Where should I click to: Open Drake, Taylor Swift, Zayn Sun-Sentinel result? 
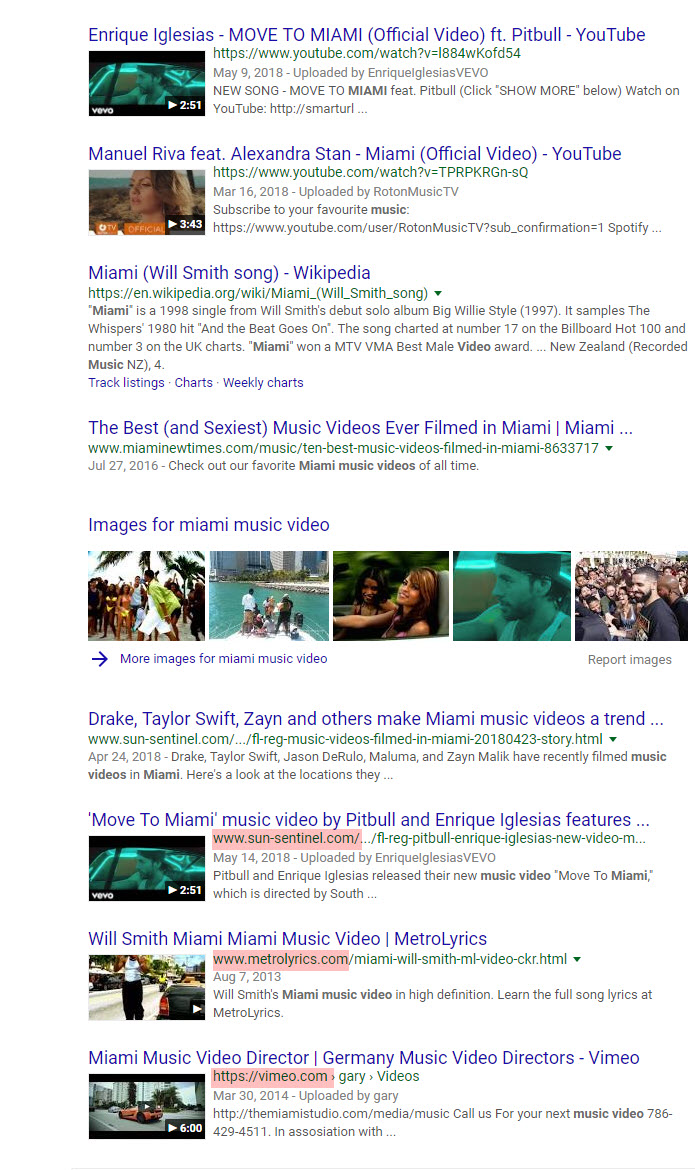pyautogui.click(x=375, y=719)
